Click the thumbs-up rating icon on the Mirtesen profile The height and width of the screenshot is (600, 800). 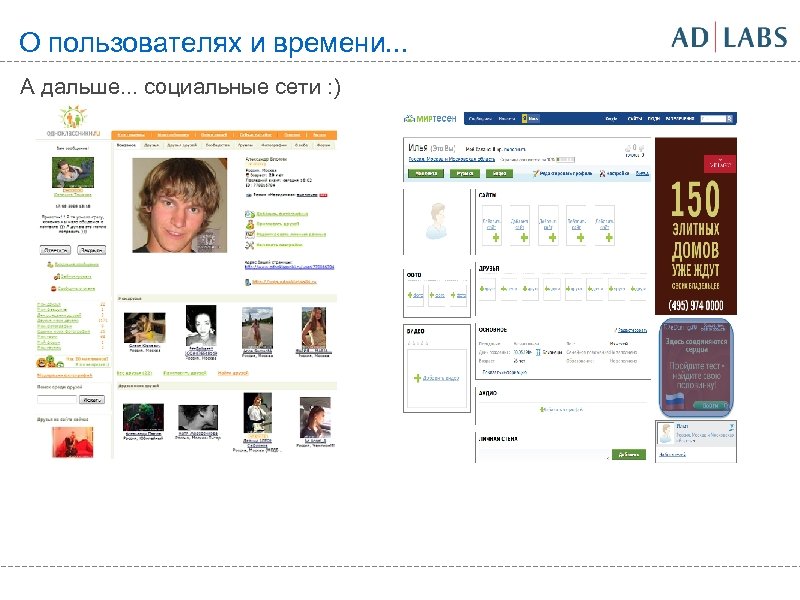coord(628,148)
